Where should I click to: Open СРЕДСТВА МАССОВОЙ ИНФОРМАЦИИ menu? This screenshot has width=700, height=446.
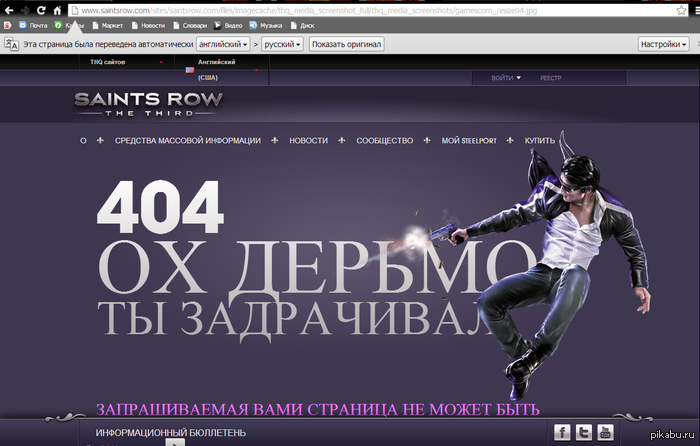point(188,141)
